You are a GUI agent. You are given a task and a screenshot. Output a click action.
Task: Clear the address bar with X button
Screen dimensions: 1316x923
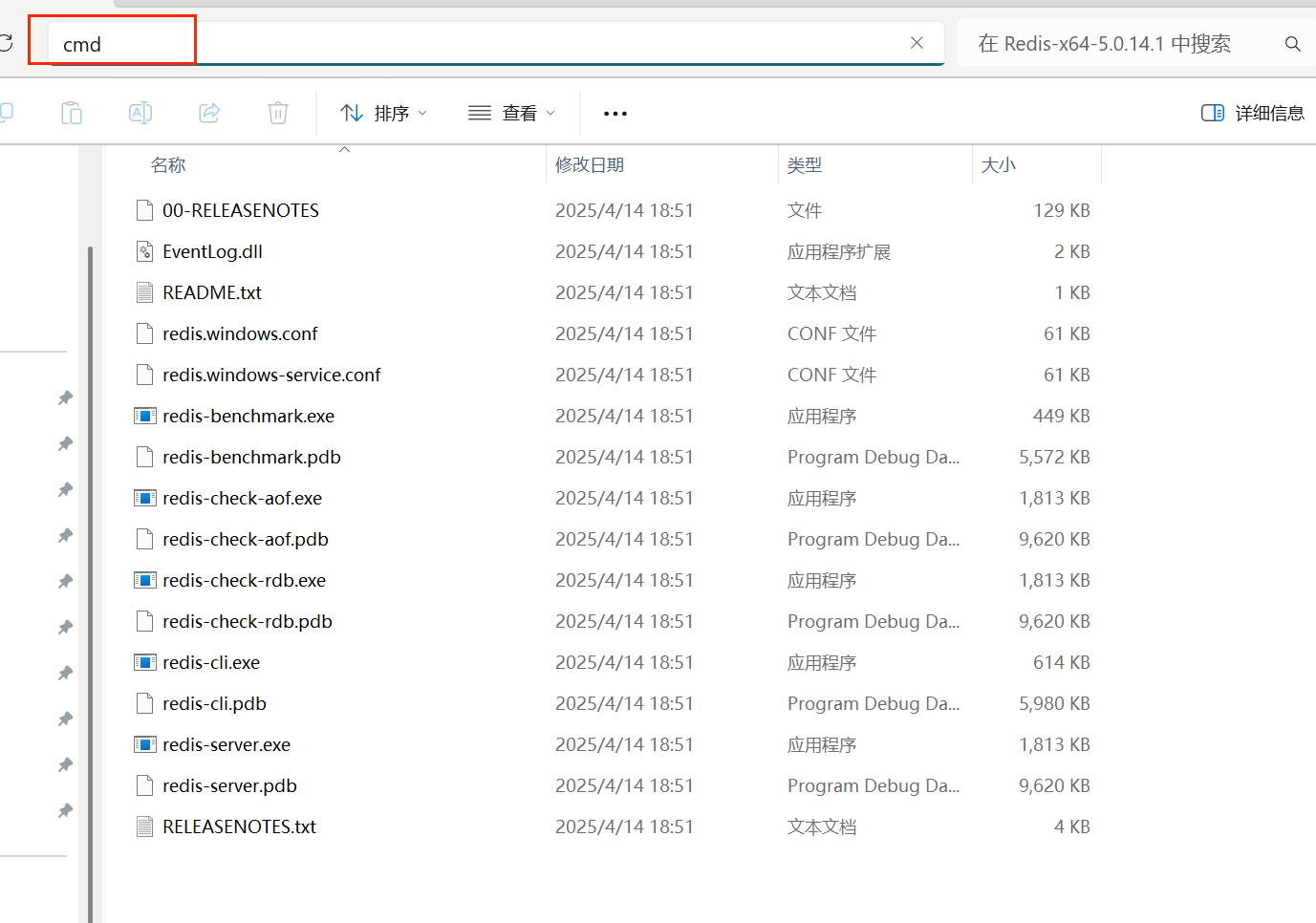[917, 43]
